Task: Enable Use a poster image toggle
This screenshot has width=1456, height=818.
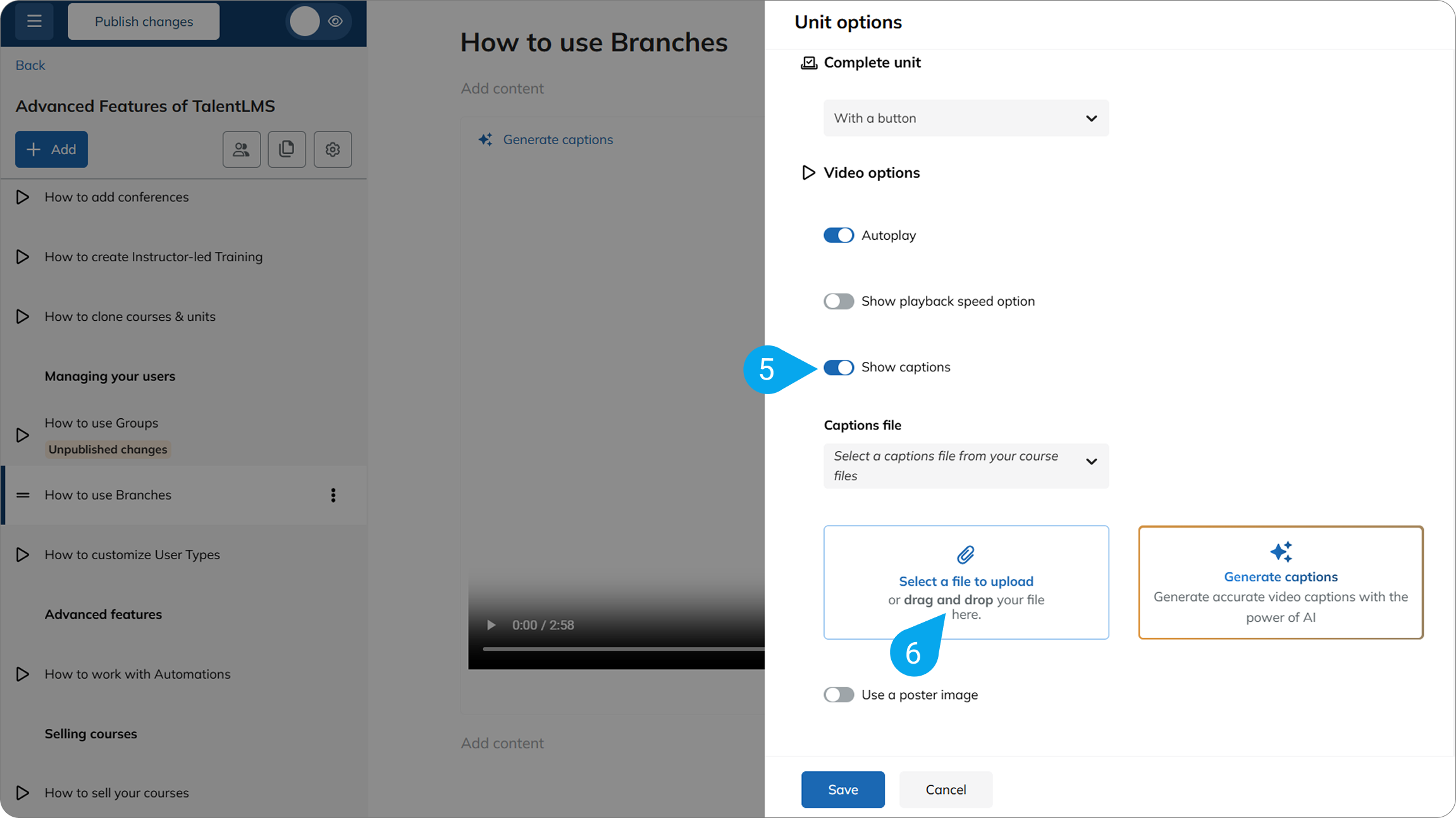Action: (839, 695)
